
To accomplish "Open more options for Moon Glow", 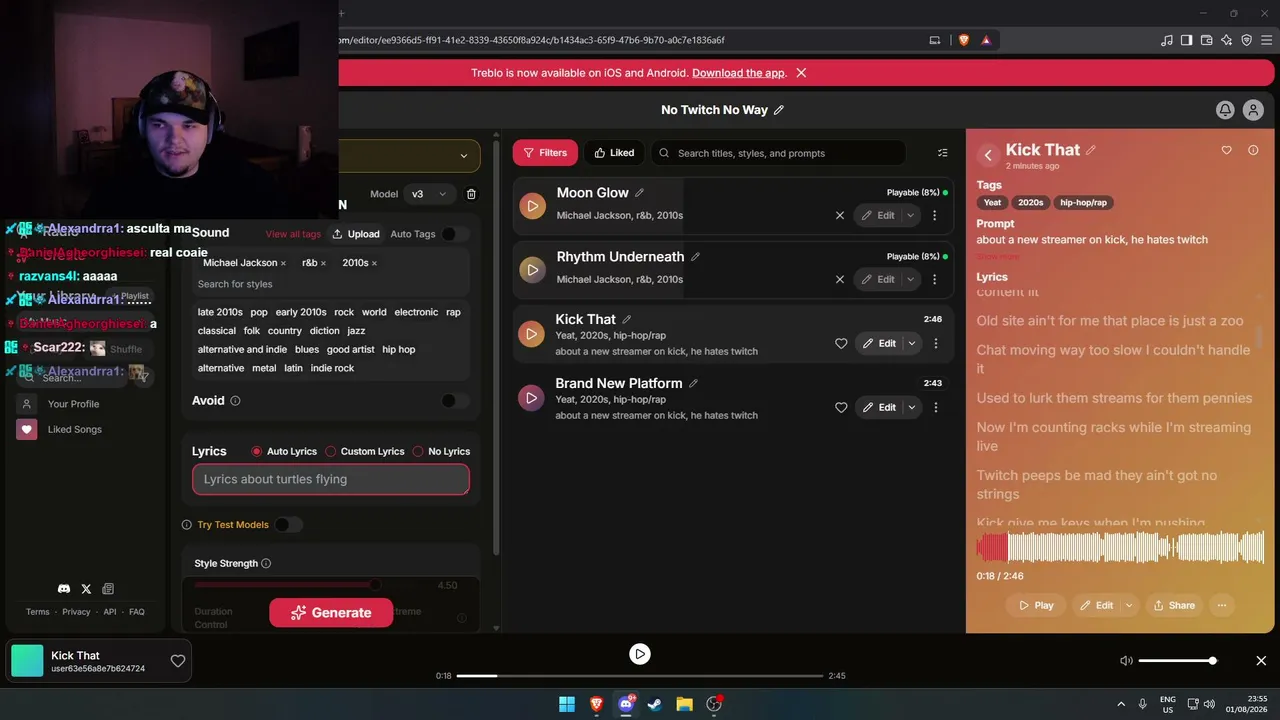I will pyautogui.click(x=935, y=215).
